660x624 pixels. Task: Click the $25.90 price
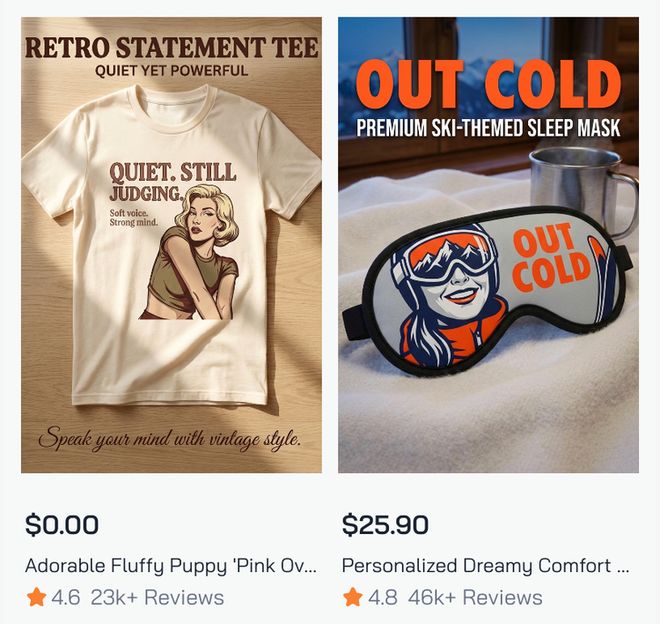tap(385, 524)
